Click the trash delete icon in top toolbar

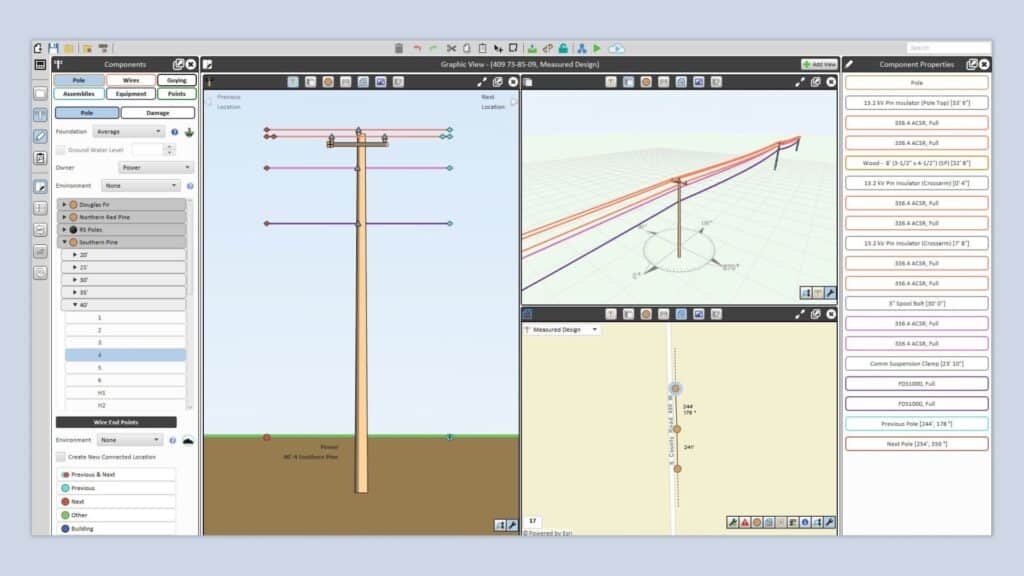point(400,47)
